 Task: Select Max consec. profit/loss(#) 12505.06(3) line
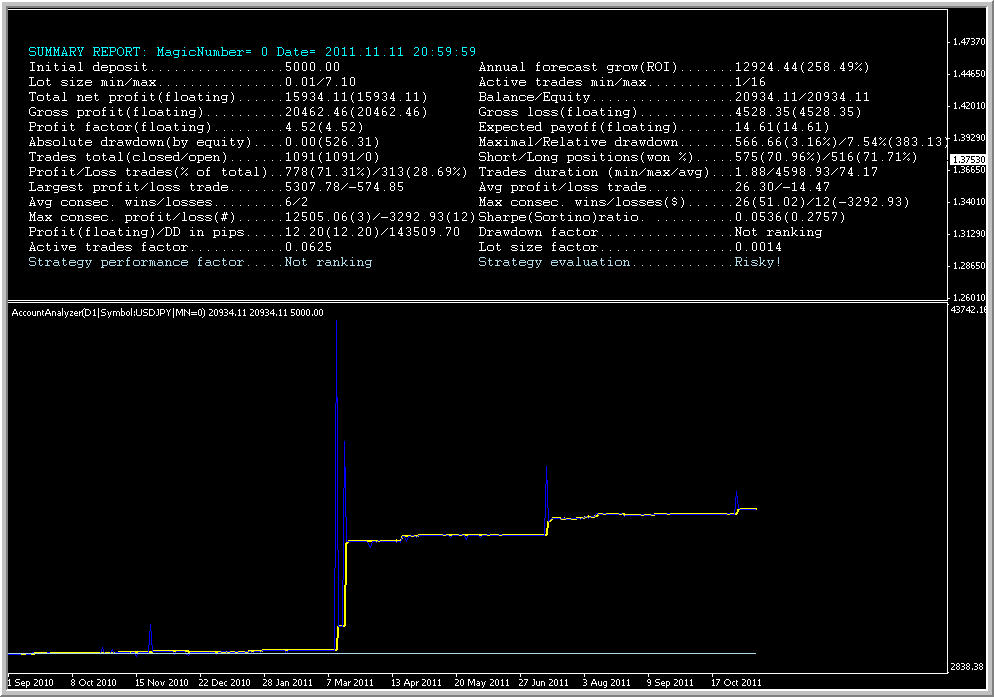point(252,218)
